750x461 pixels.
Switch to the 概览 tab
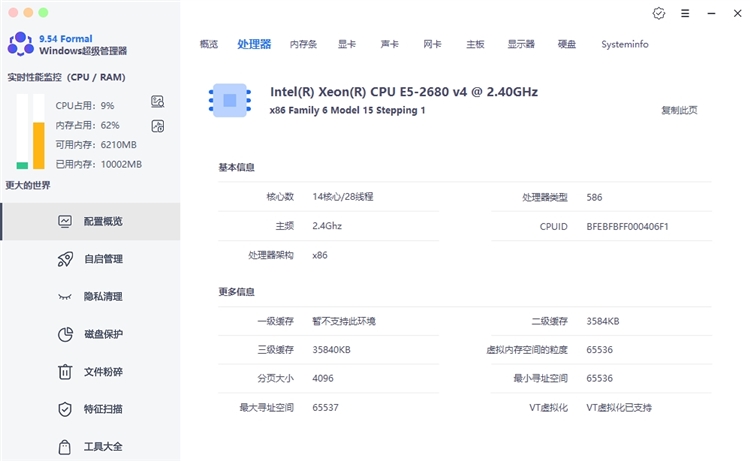pyautogui.click(x=209, y=44)
